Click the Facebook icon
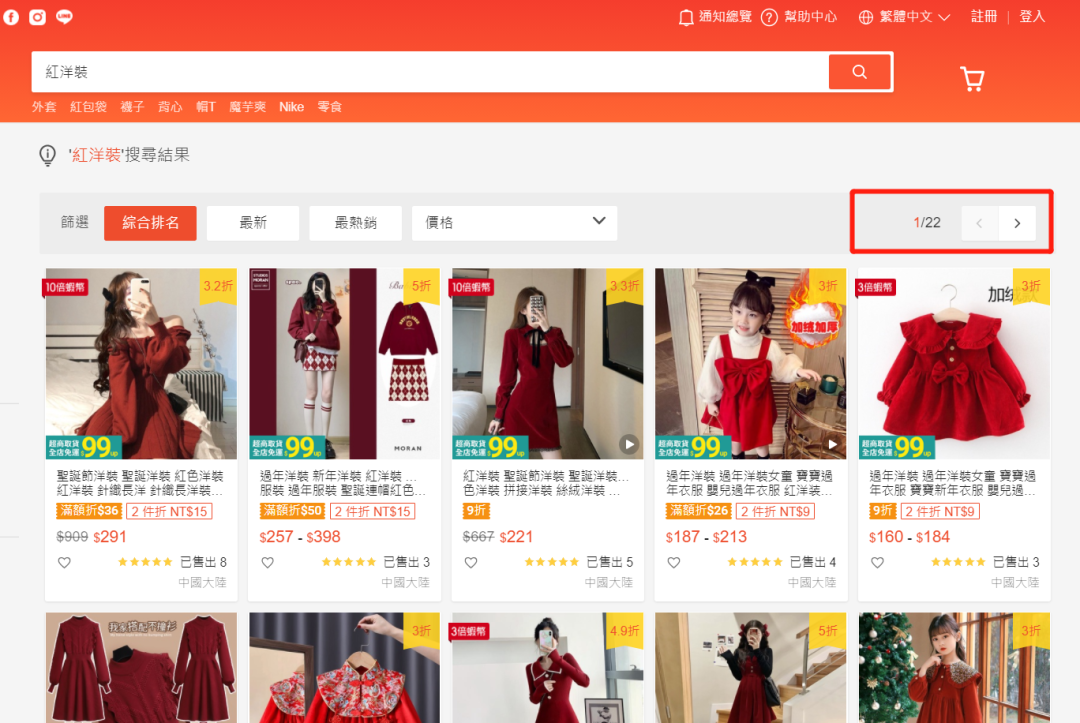The height and width of the screenshot is (723, 1080). [x=10, y=16]
